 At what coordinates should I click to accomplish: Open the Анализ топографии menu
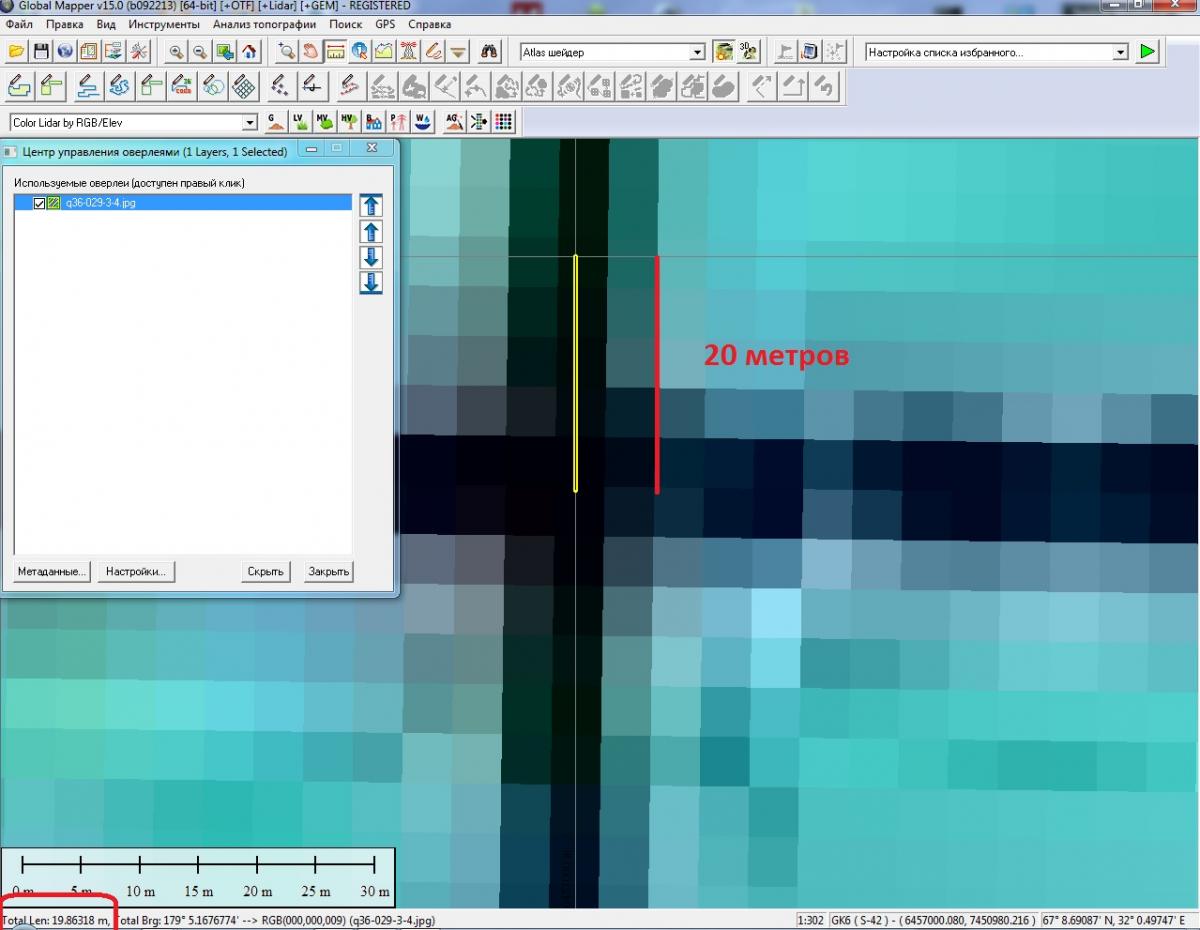[x=264, y=24]
